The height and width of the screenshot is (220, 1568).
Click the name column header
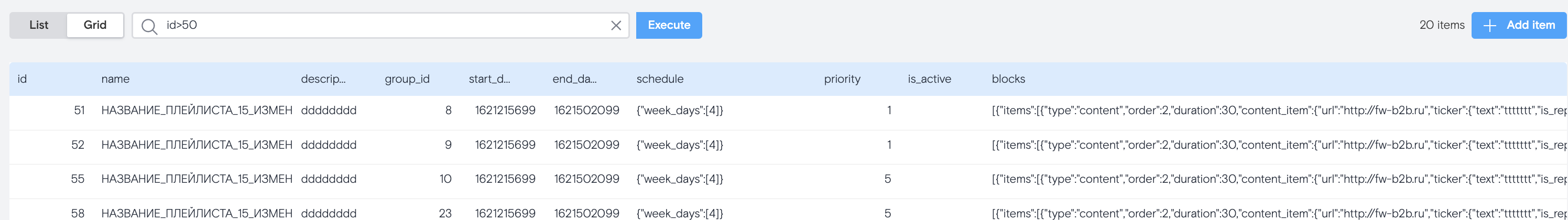point(116,79)
